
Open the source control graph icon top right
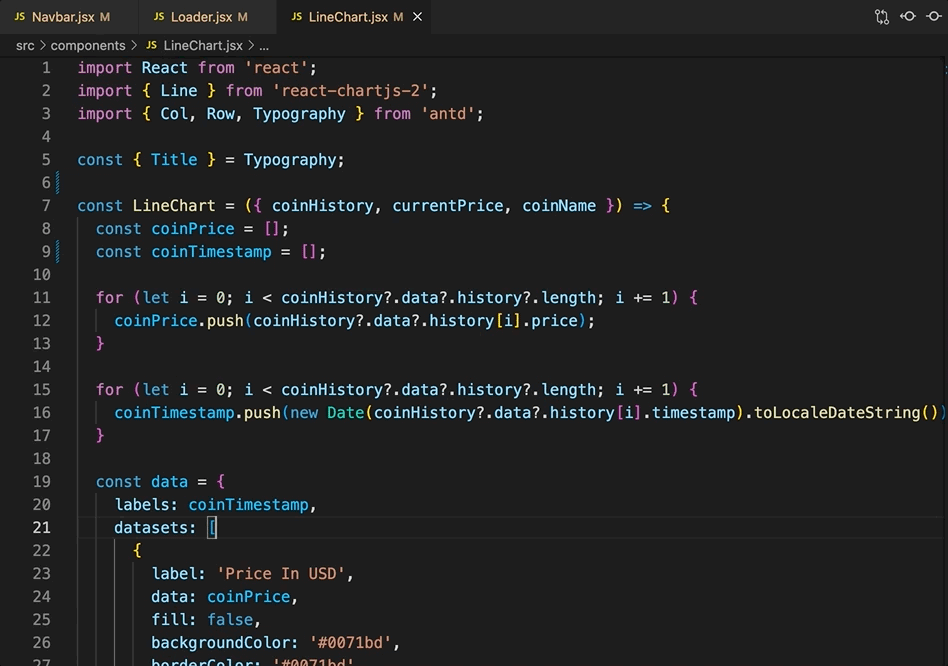click(x=881, y=16)
